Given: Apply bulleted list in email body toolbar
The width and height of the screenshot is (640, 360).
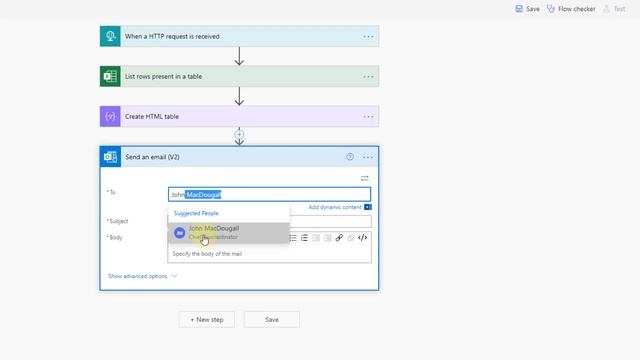Looking at the screenshot, I should [293, 238].
